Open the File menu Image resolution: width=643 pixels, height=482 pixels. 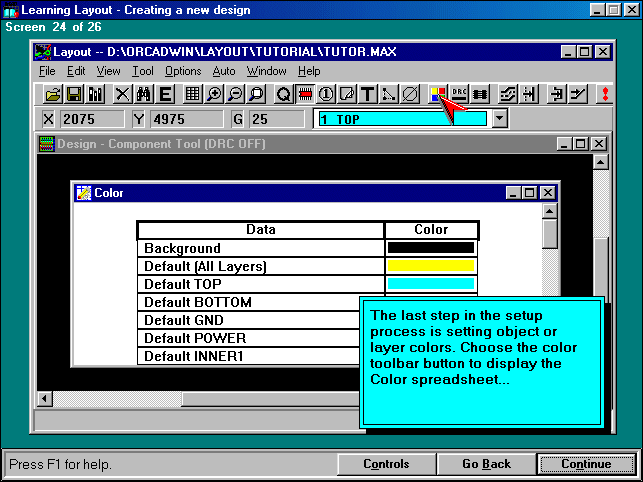point(47,71)
